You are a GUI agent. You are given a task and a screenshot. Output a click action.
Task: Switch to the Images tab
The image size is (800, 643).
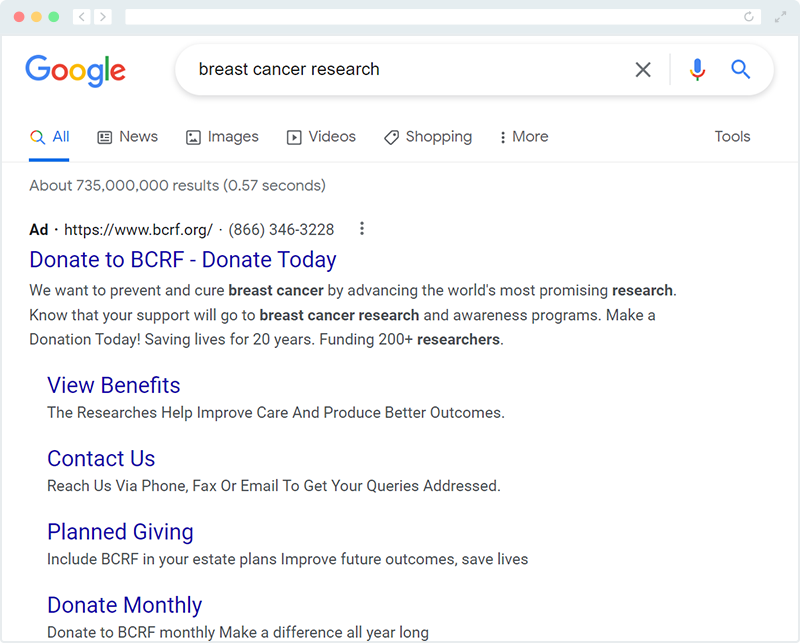[222, 137]
